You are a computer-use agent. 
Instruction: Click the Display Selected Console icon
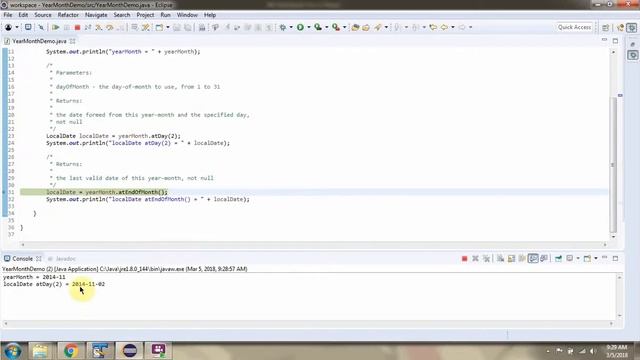tap(569, 258)
